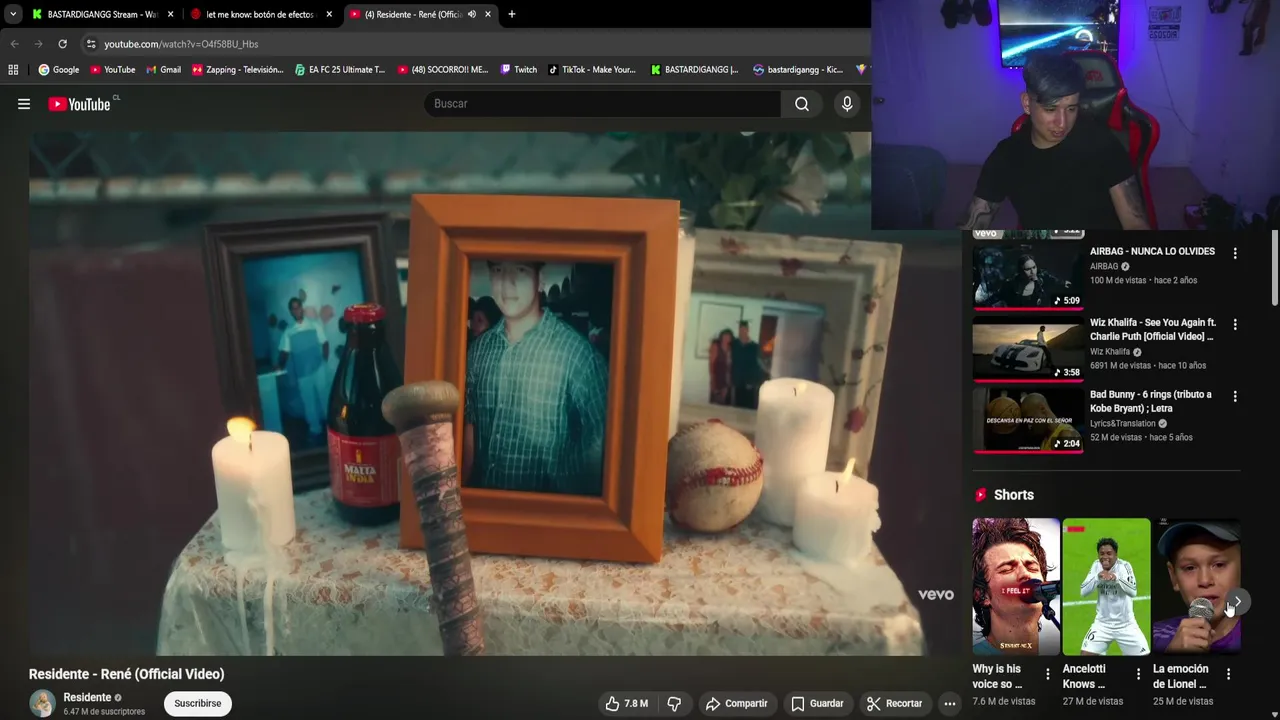Click the Suscribirse button

coord(198,703)
